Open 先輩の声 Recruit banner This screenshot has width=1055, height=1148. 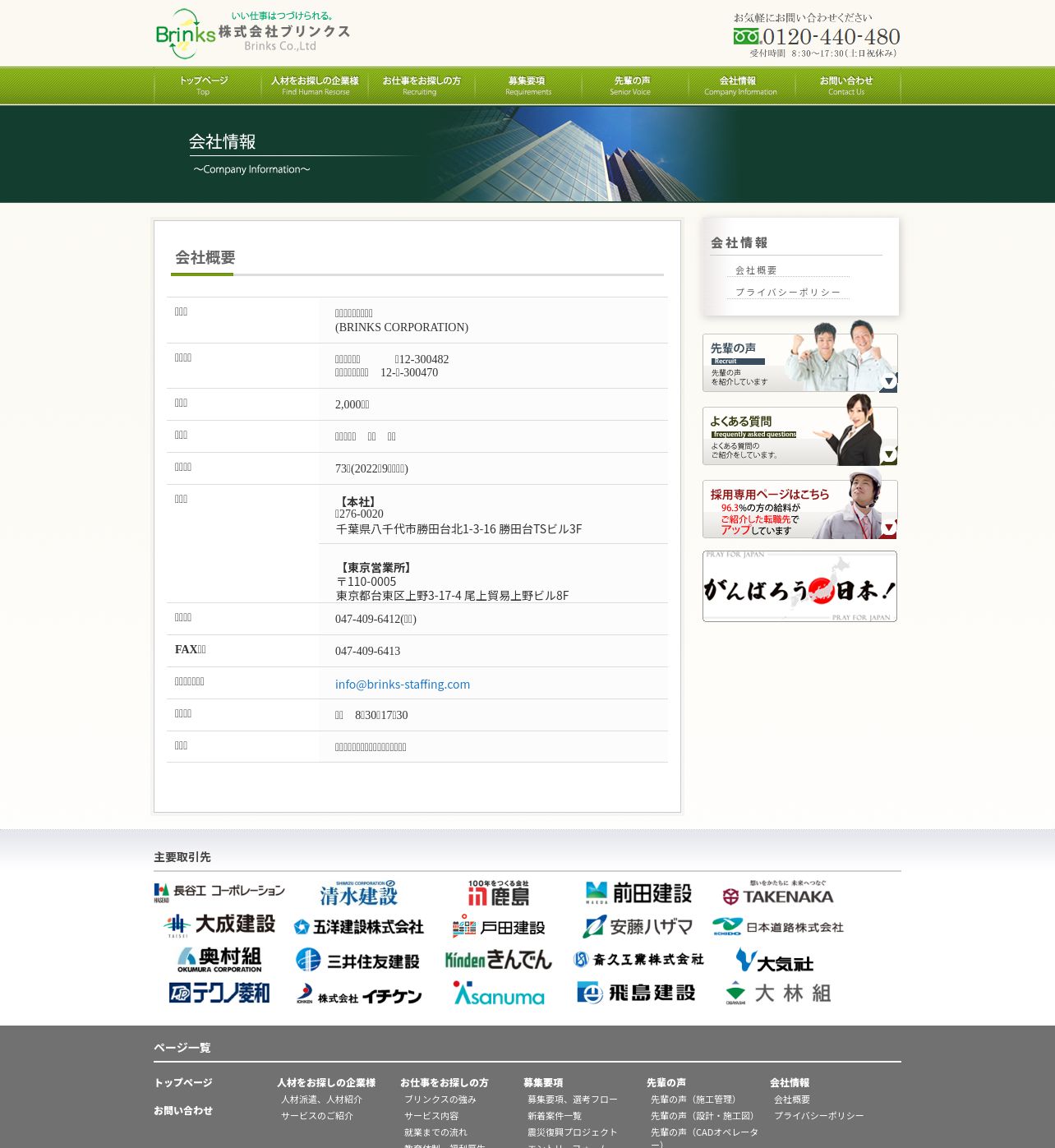[799, 357]
